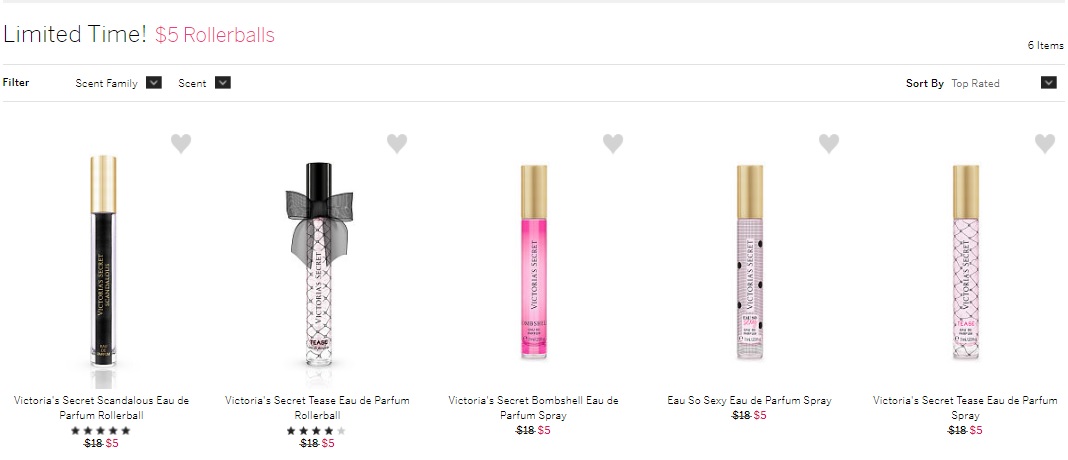The image size is (1068, 460).
Task: Toggle heart on Tease Eau de Parfum Rollerball
Action: coord(397,144)
